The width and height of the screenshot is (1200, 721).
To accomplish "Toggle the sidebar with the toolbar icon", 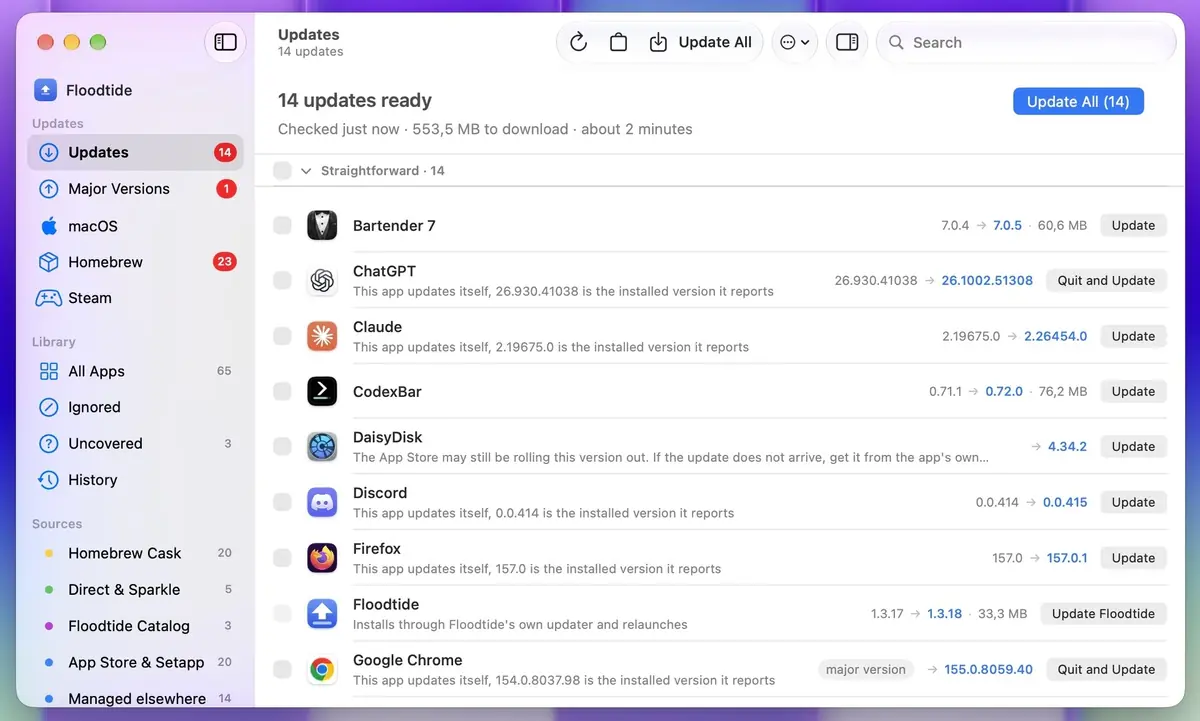I will [x=225, y=42].
